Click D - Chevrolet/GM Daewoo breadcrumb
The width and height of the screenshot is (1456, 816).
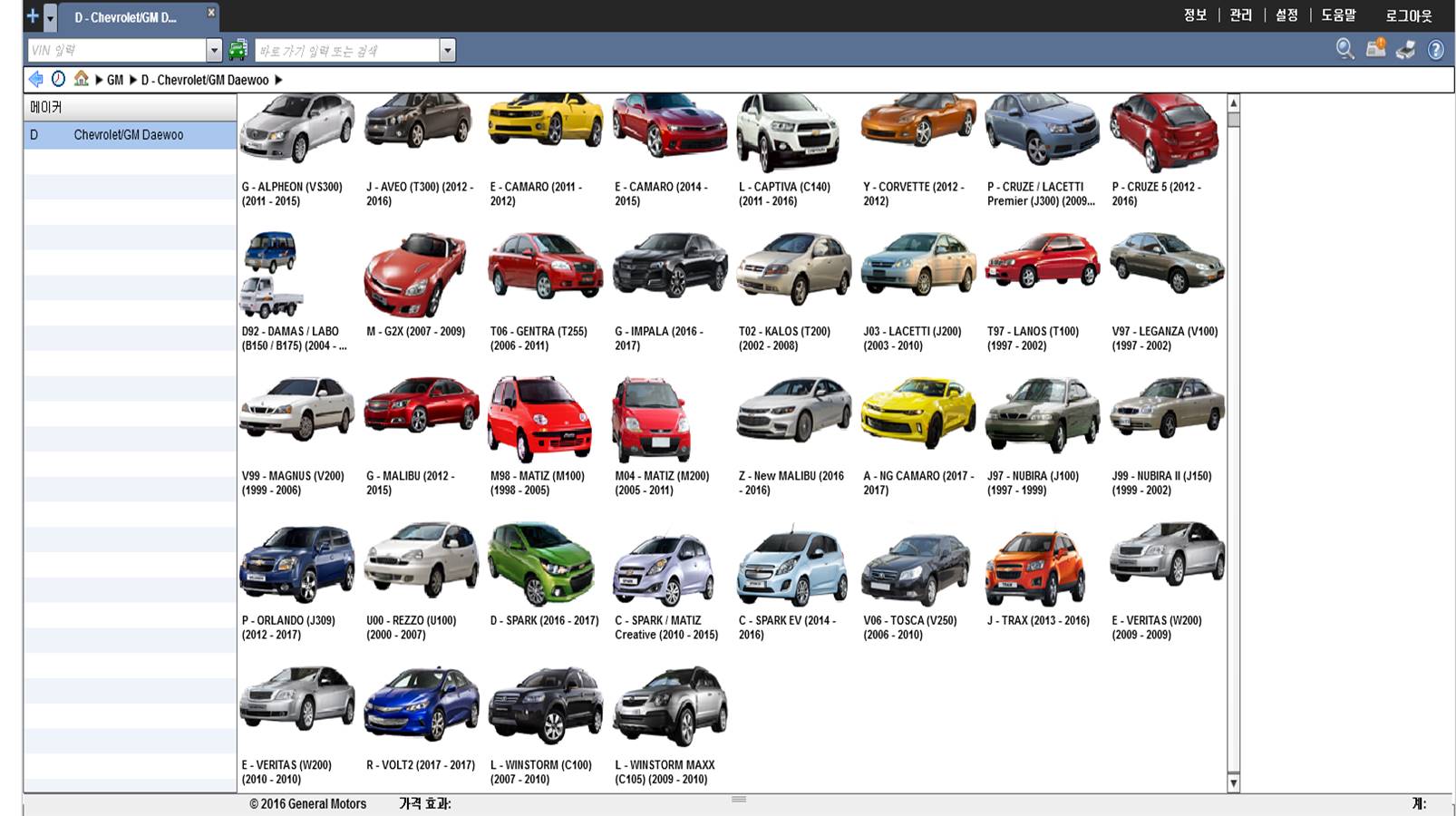click(205, 80)
